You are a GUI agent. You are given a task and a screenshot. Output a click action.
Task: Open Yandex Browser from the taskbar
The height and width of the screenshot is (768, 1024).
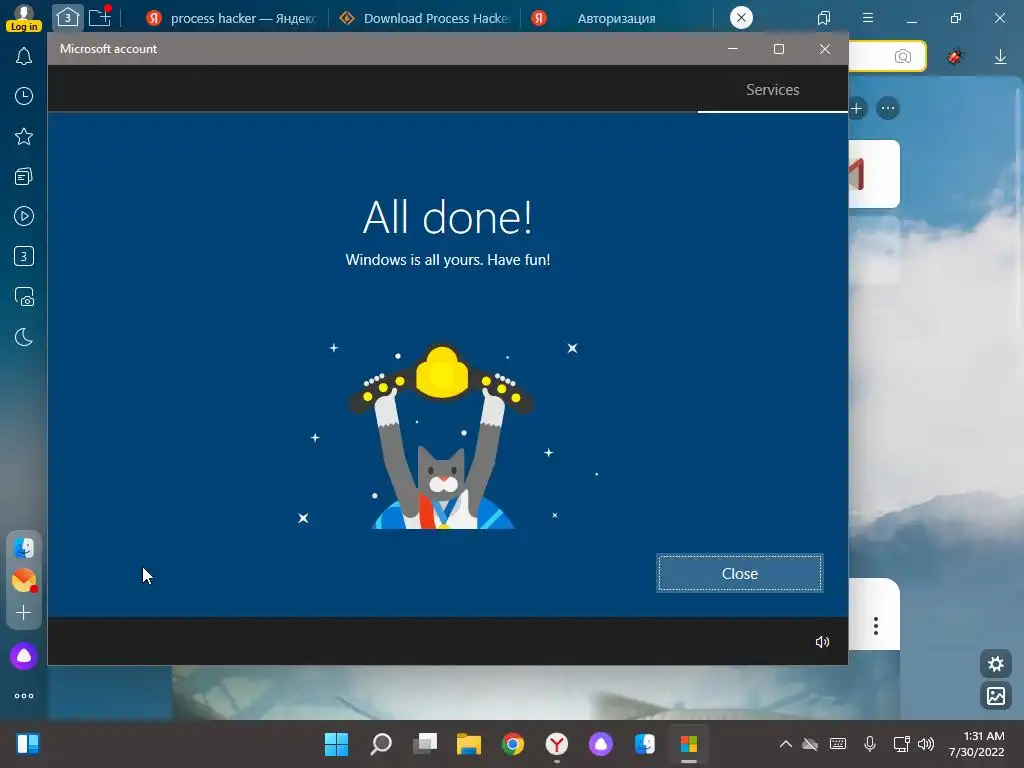[557, 744]
